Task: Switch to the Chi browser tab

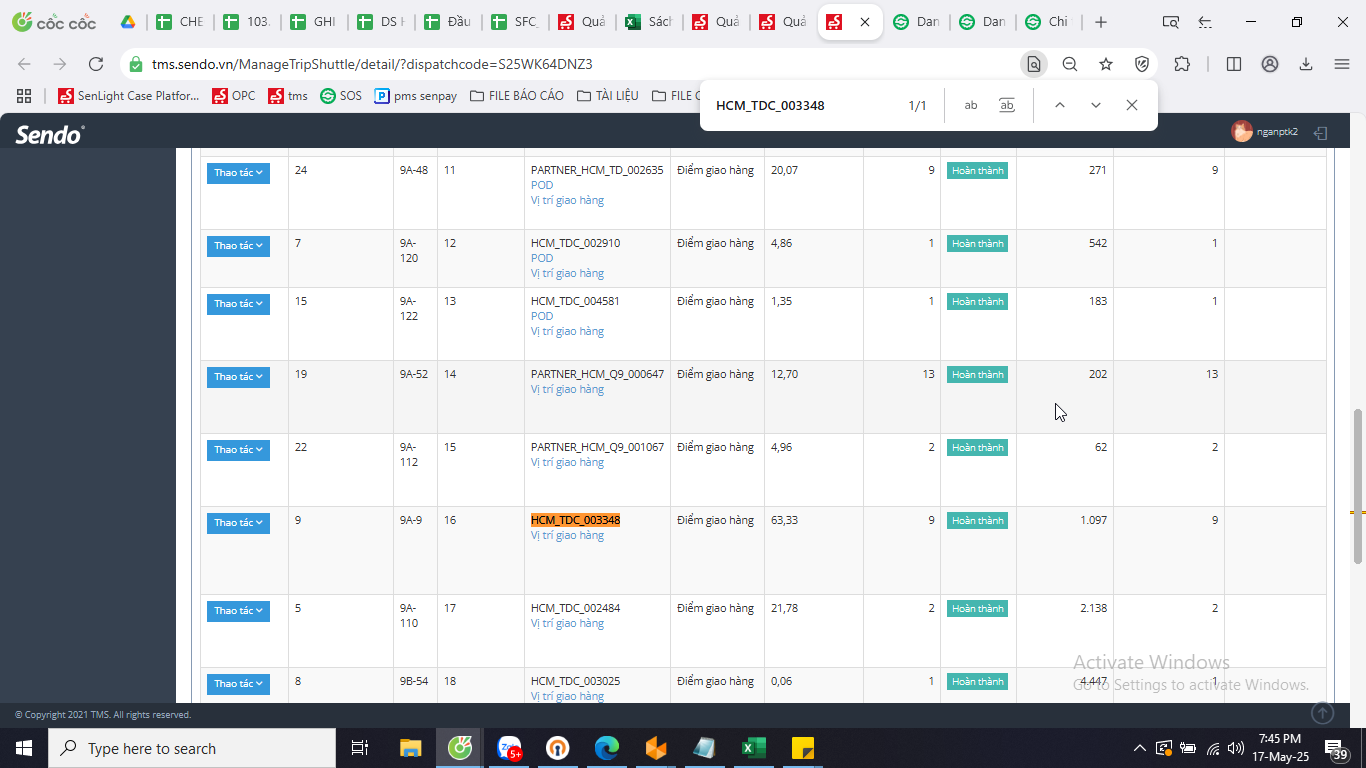Action: [1048, 22]
